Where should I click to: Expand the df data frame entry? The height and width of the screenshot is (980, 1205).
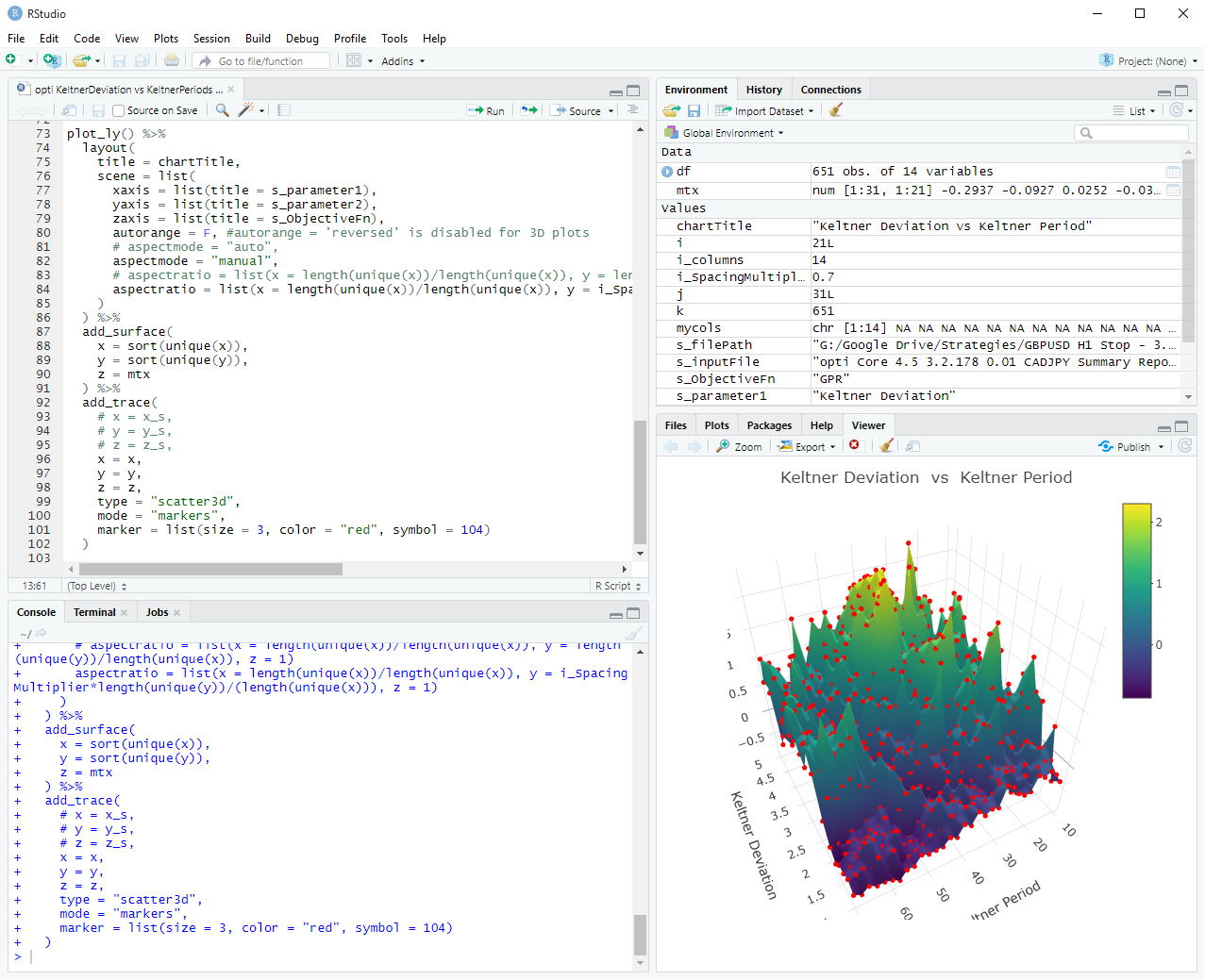coord(667,172)
